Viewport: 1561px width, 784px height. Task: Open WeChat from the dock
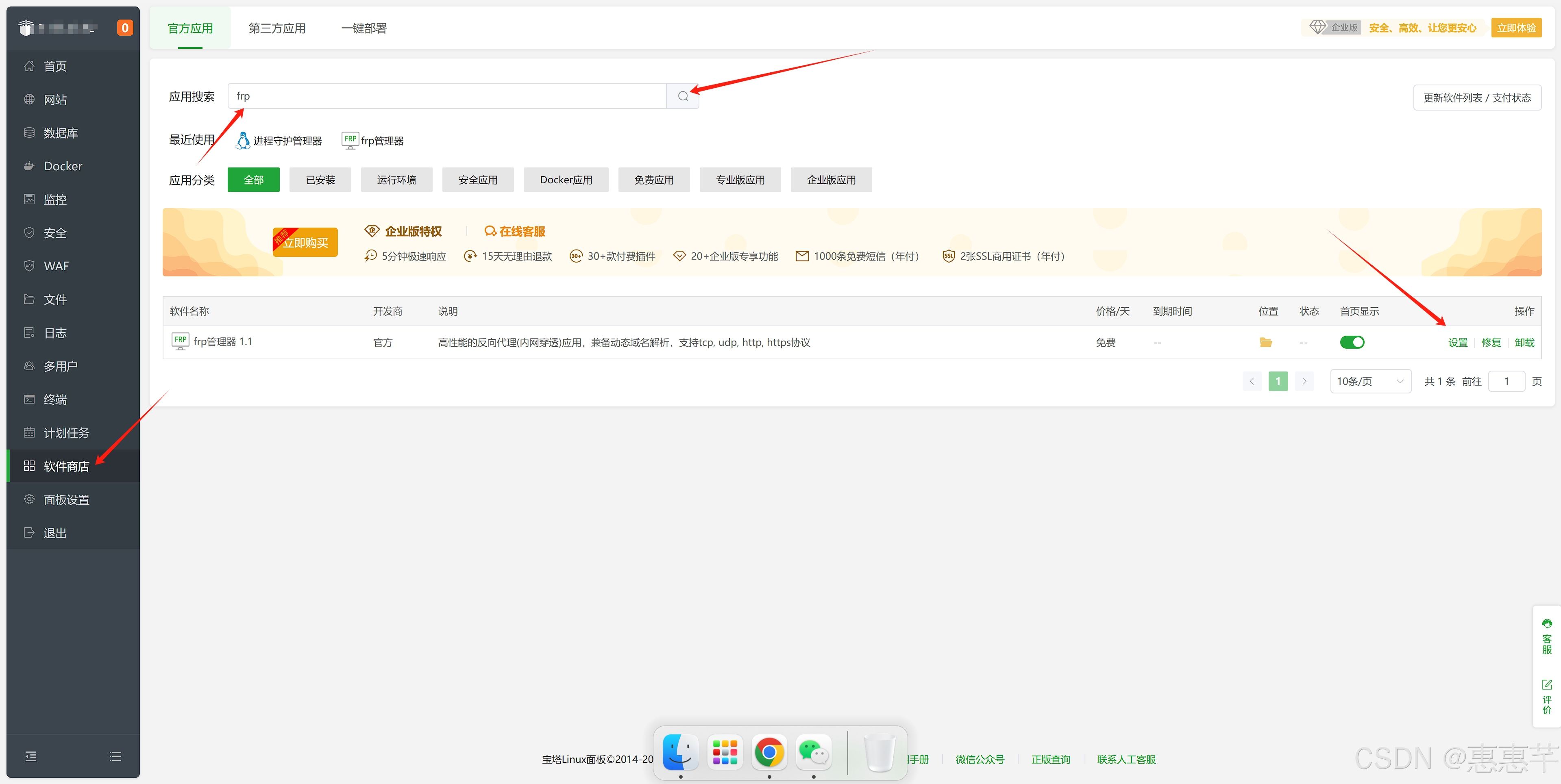[813, 752]
